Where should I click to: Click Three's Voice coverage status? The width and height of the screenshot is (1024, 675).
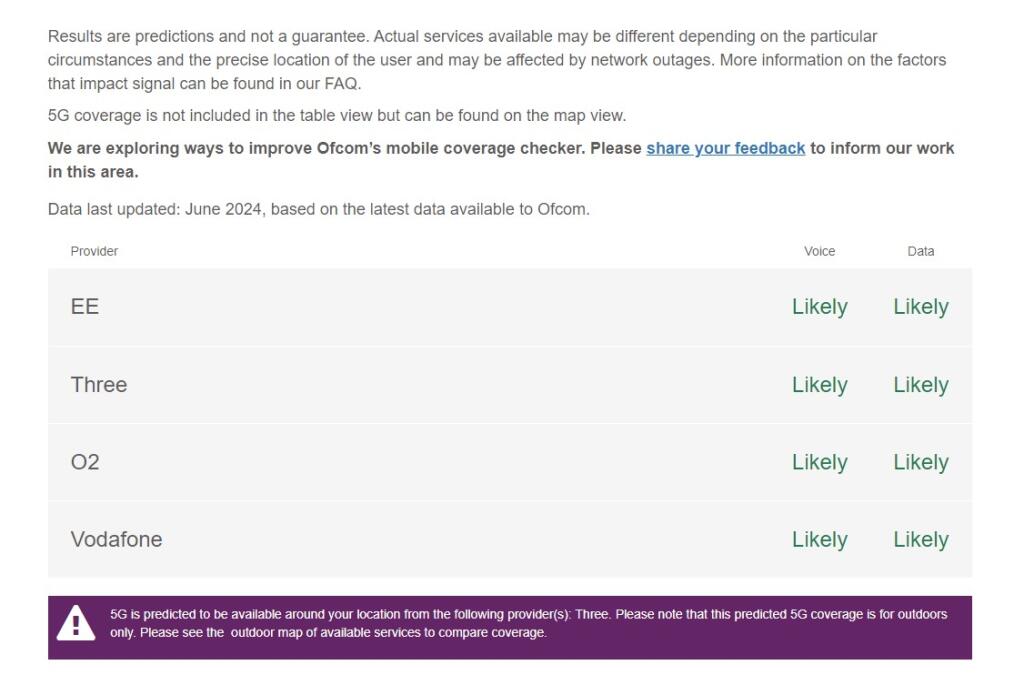pyautogui.click(x=819, y=385)
